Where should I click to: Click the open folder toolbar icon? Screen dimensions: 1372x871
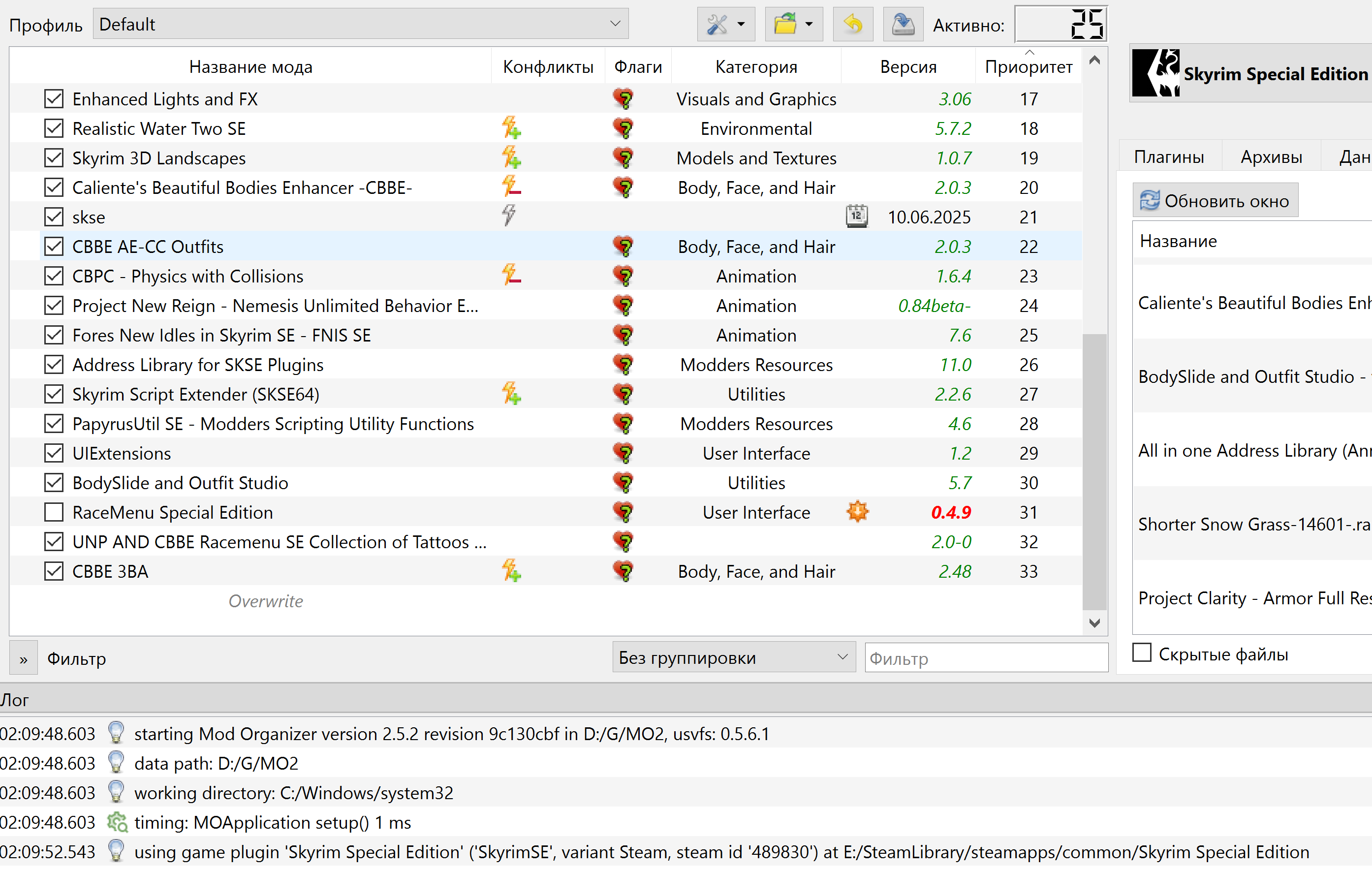point(786,25)
